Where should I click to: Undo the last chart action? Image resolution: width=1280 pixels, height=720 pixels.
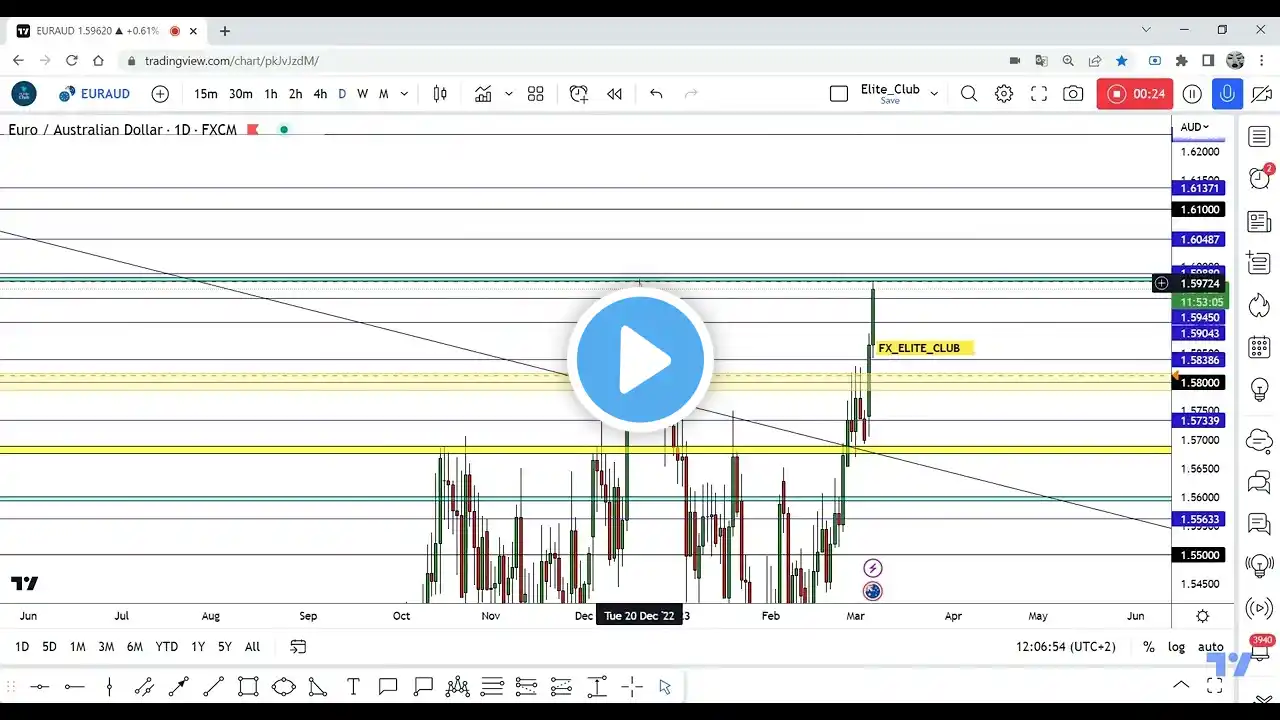click(656, 94)
